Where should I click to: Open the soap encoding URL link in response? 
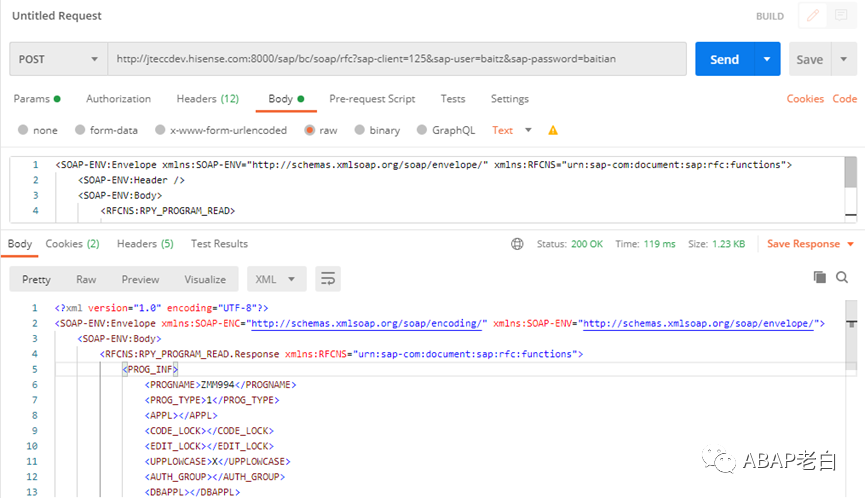pos(369,323)
